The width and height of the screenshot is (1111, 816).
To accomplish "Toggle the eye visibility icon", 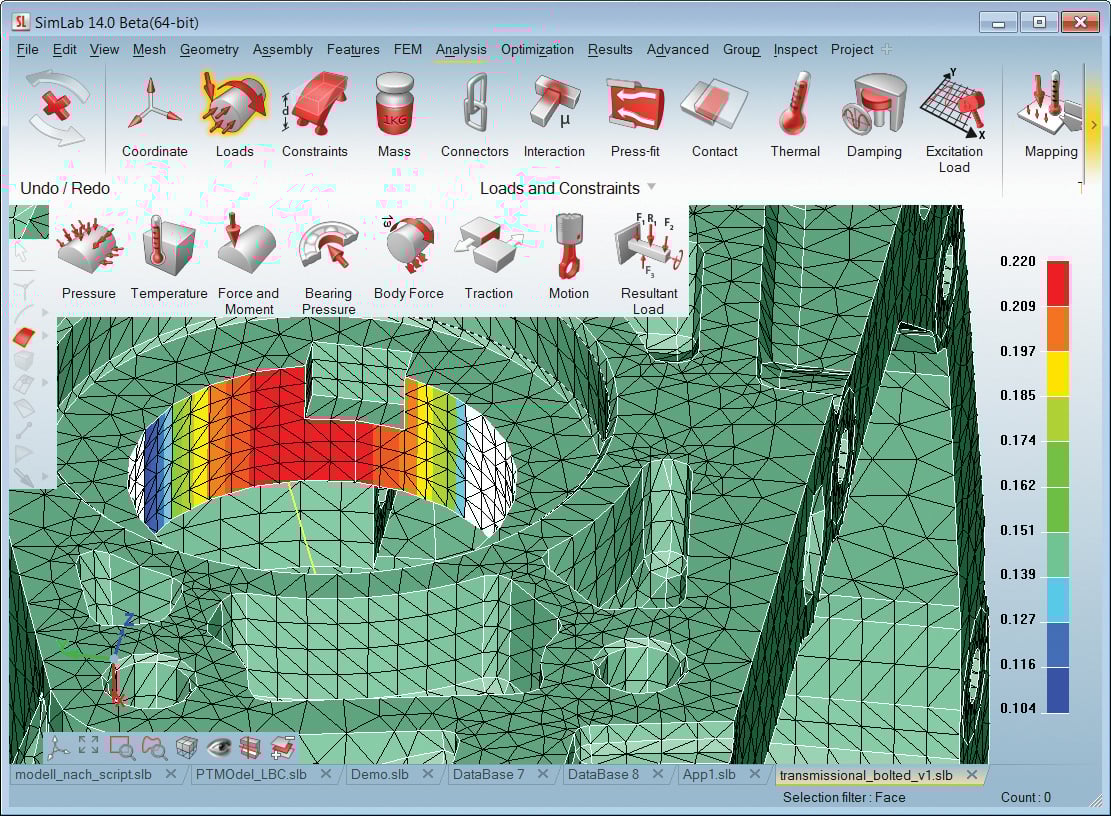I will [x=219, y=746].
